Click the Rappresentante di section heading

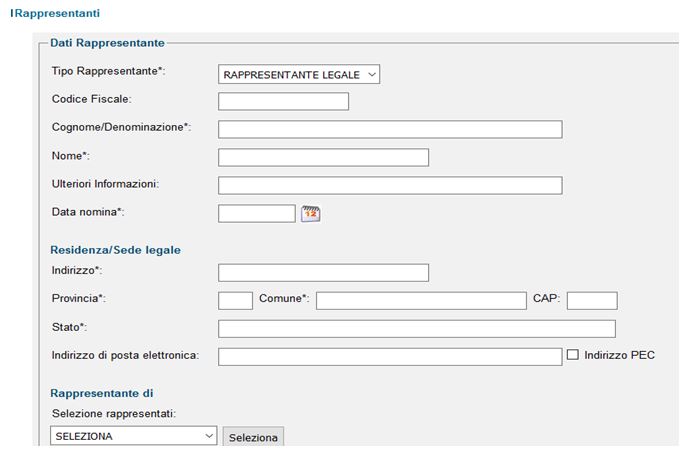102,393
